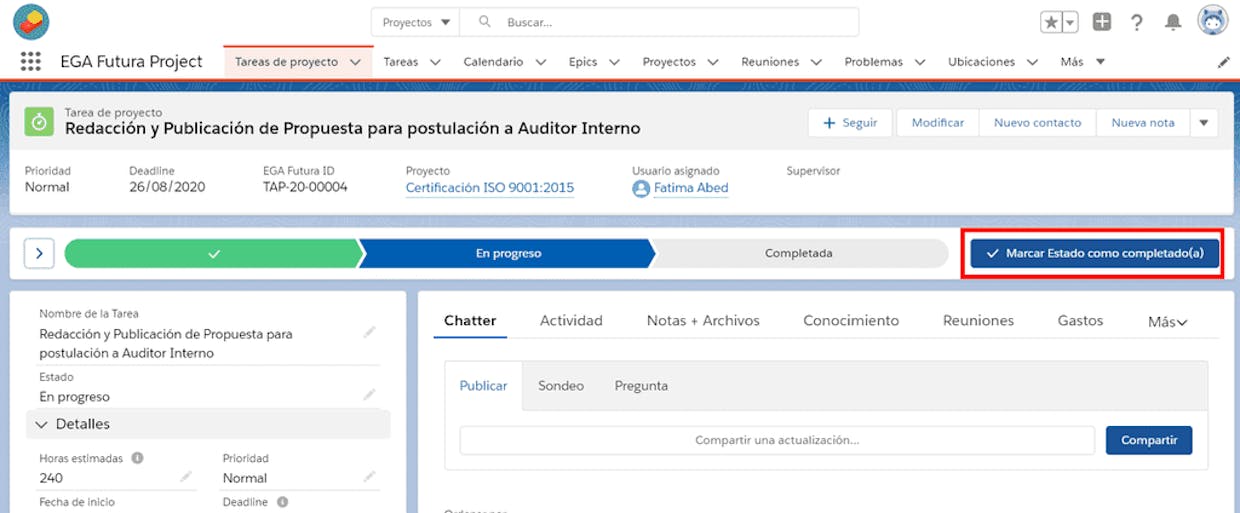The height and width of the screenshot is (513, 1240).
Task: Edit Horas estimadas pencil icon
Action: click(186, 477)
